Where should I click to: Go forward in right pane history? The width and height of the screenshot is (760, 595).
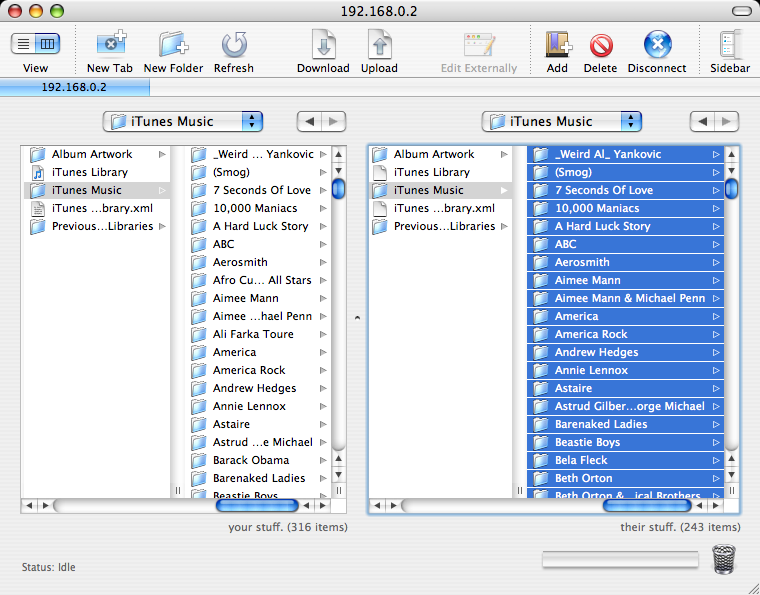click(x=727, y=121)
